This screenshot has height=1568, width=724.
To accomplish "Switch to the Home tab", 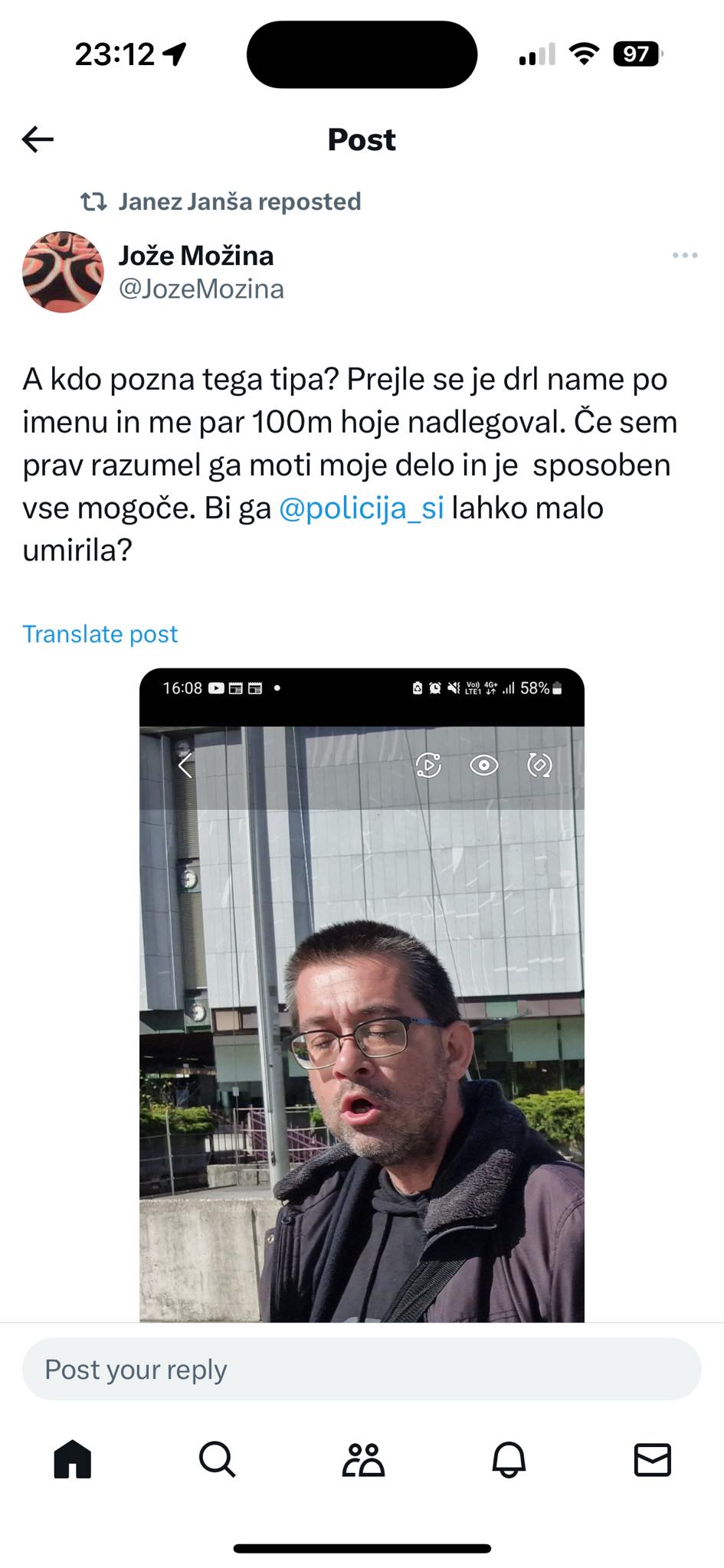I will [x=73, y=1459].
